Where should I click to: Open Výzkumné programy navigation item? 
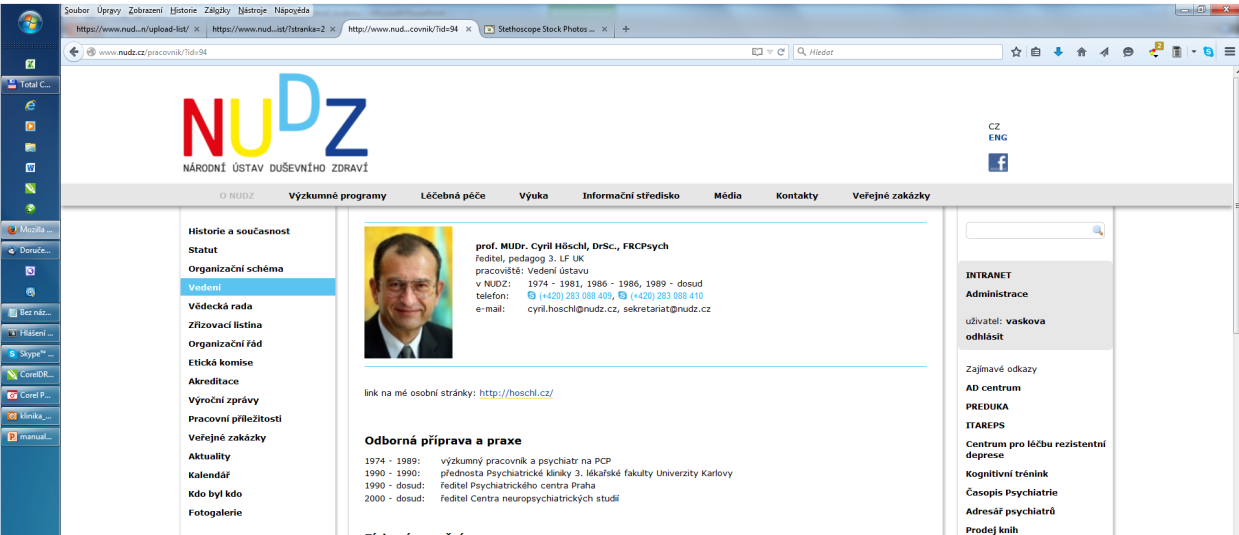(x=337, y=196)
